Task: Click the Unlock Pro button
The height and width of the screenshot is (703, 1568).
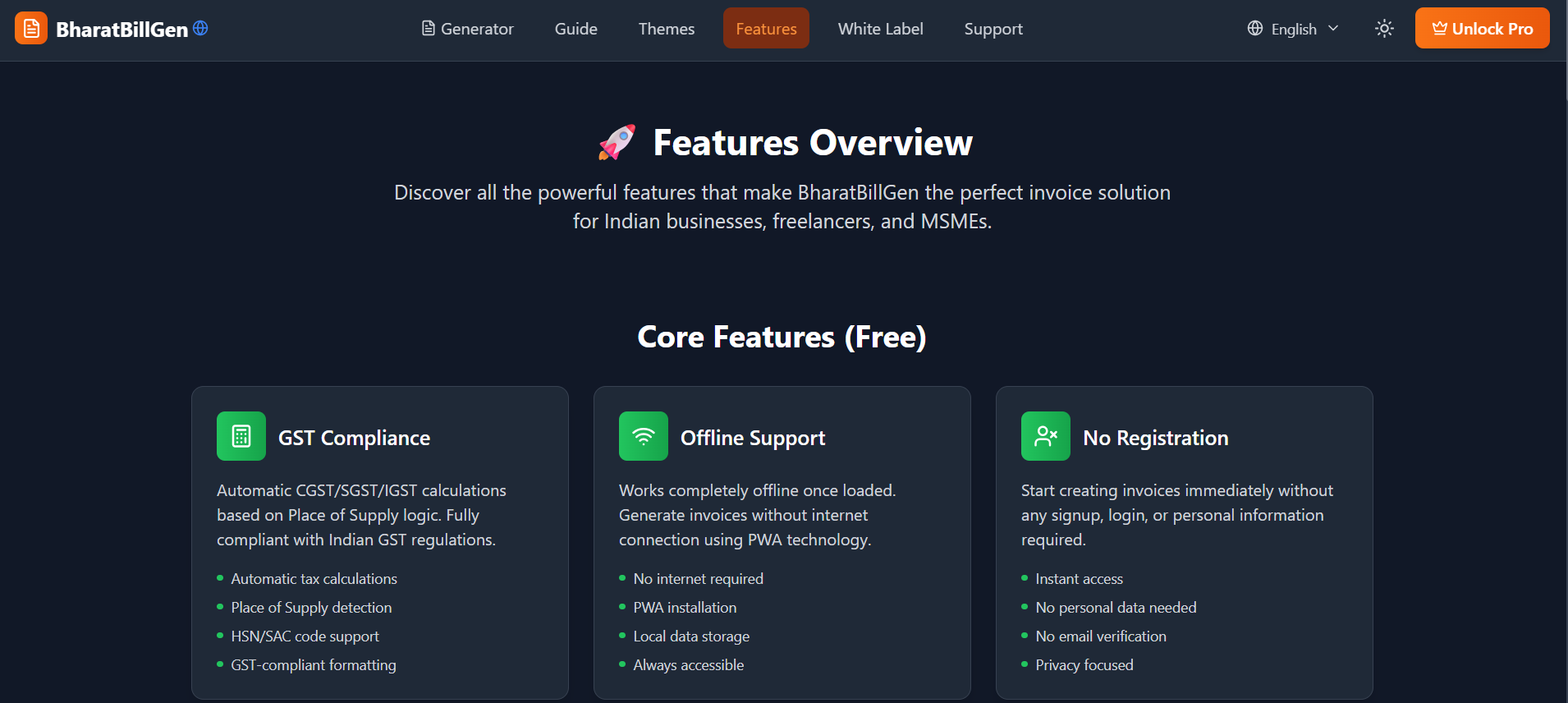Action: pos(1483,29)
